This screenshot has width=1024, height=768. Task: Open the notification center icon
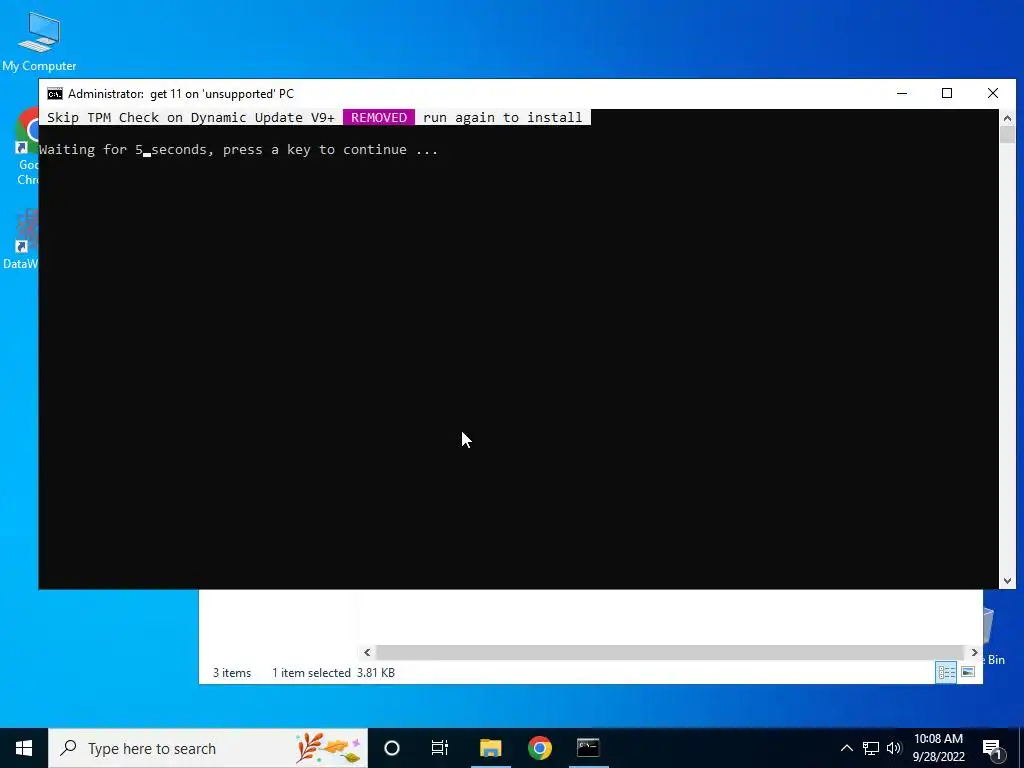(x=993, y=748)
